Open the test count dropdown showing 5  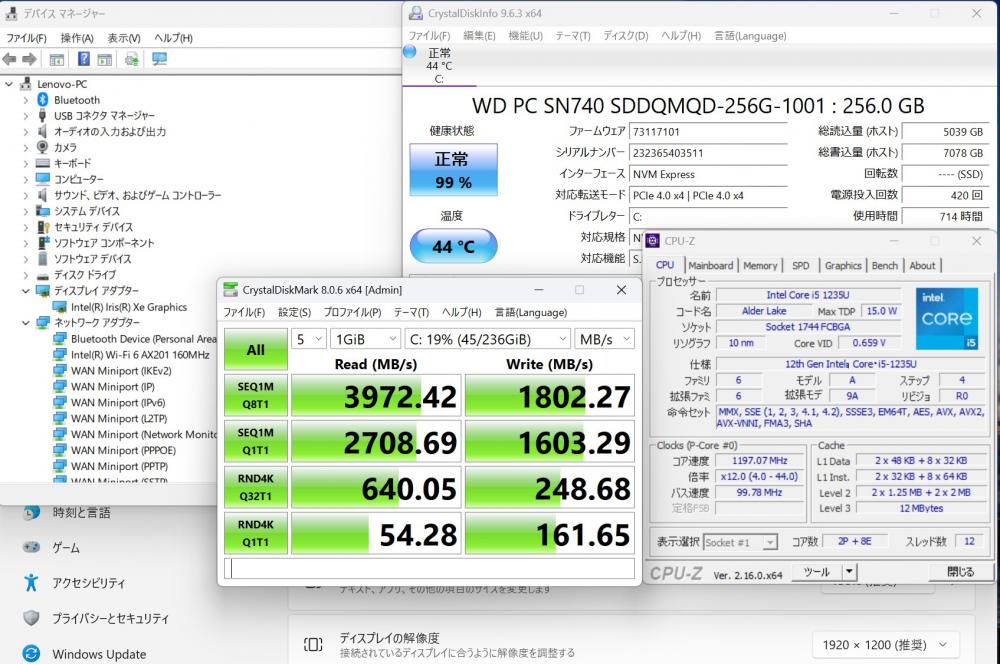point(309,339)
